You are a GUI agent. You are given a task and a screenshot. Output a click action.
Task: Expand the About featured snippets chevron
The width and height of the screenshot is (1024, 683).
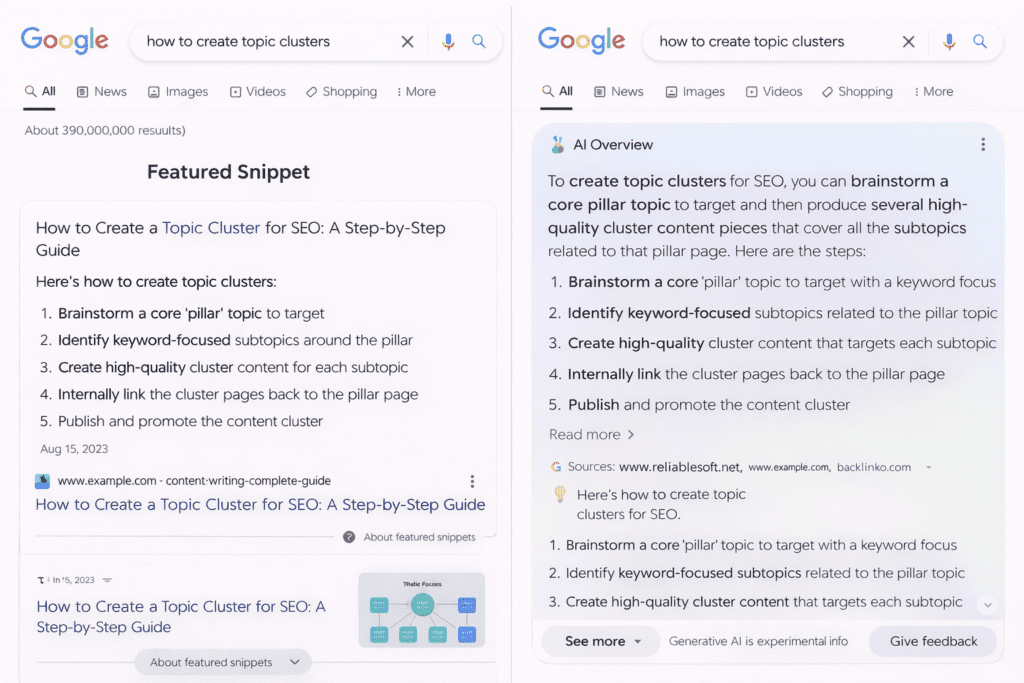point(294,661)
